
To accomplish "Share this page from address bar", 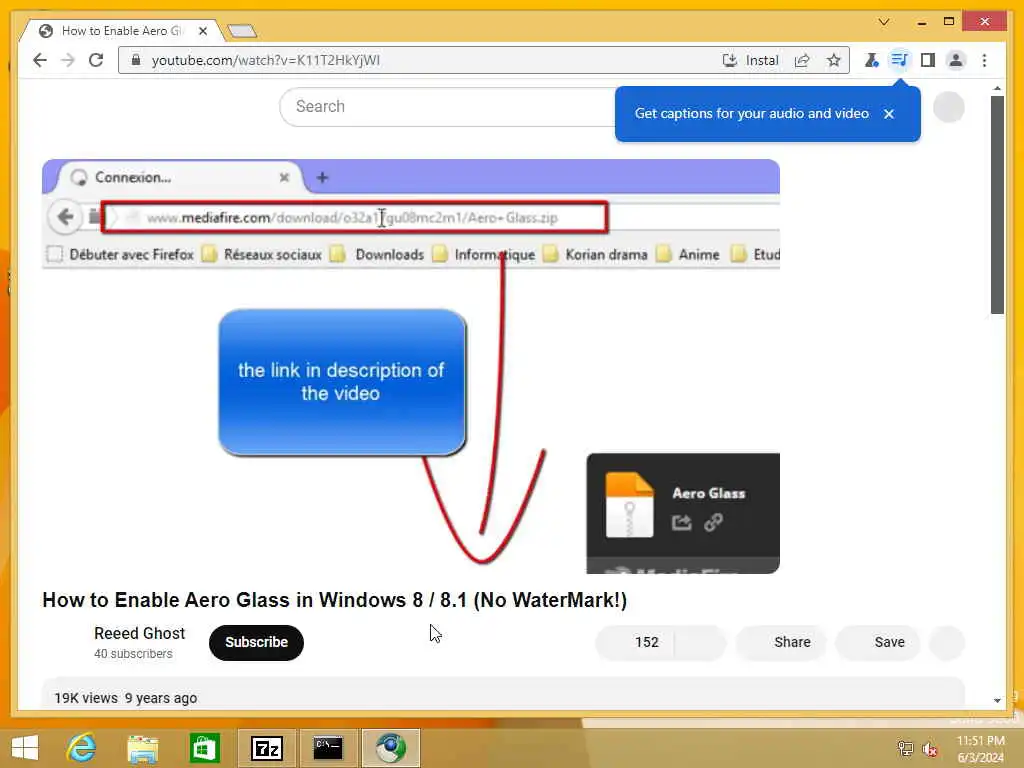I will click(x=802, y=60).
